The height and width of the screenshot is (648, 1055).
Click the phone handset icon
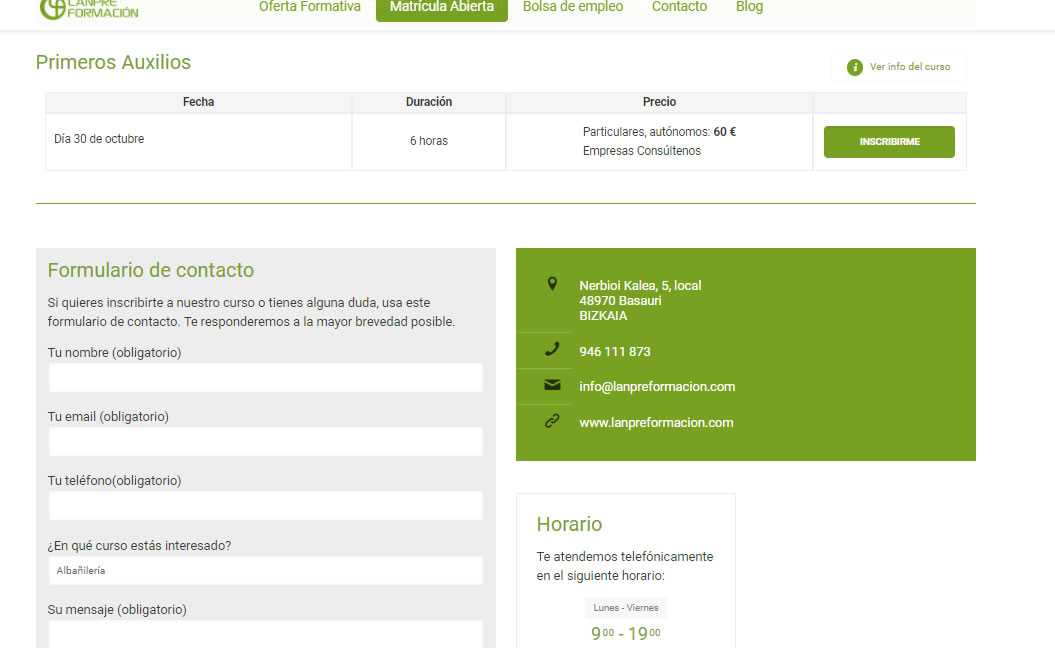pyautogui.click(x=552, y=349)
